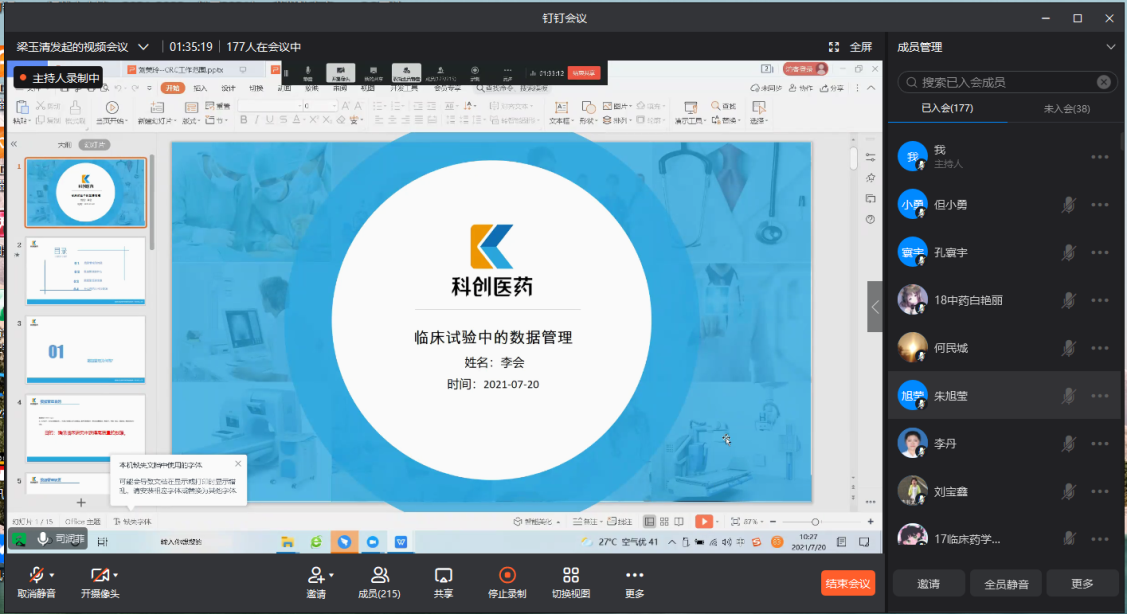Image resolution: width=1127 pixels, height=614 pixels.
Task: Collapse the 成员管理 panel chevron
Action: (x=1110, y=47)
